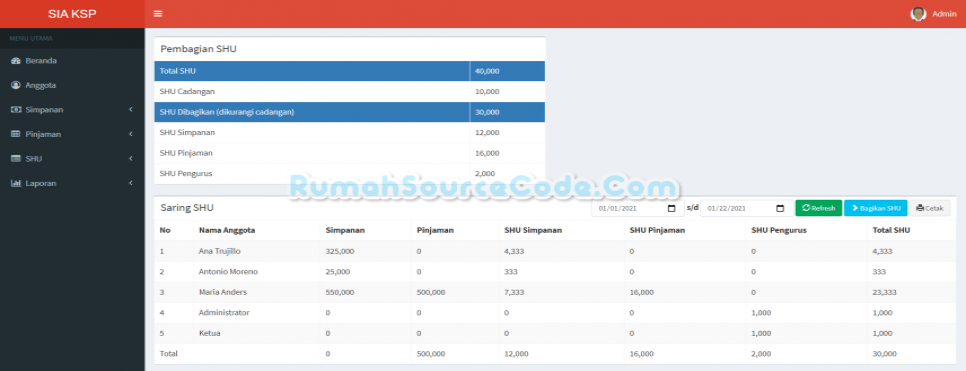Click the Bagikan SHU button

coord(875,208)
